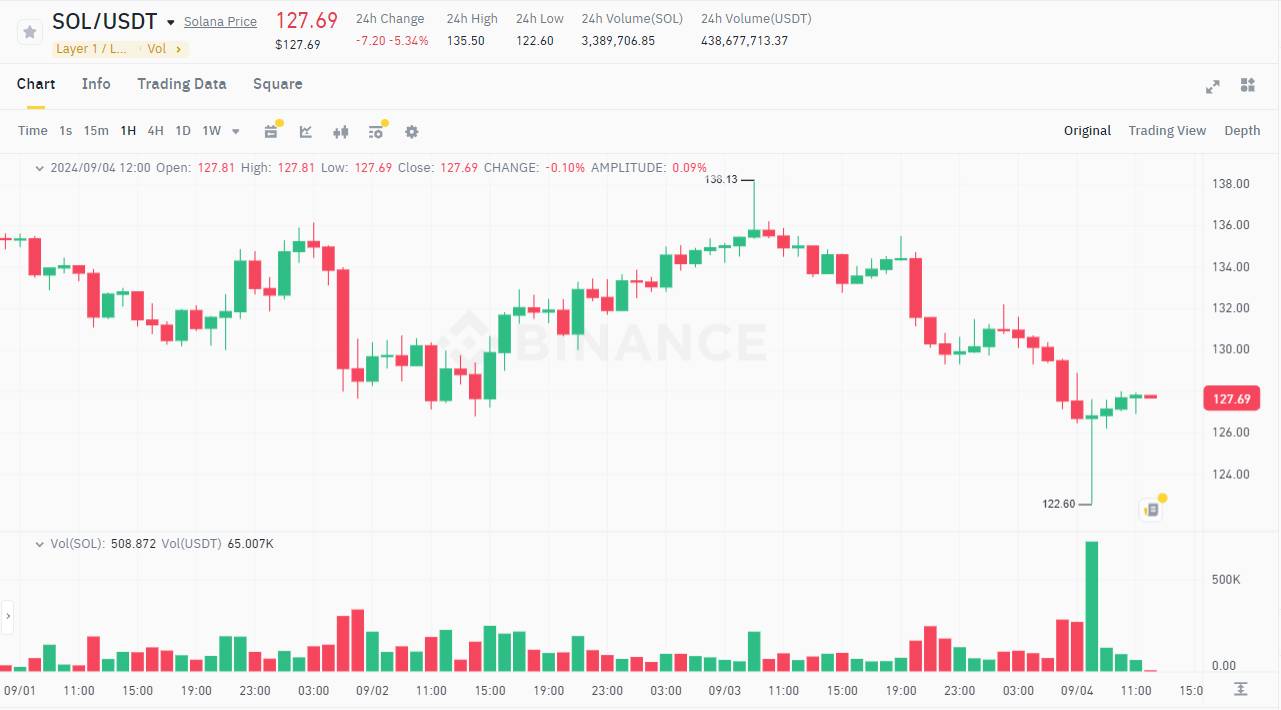Change candlestick chart style icon
This screenshot has height=710, width=1281.
pyautogui.click(x=341, y=131)
